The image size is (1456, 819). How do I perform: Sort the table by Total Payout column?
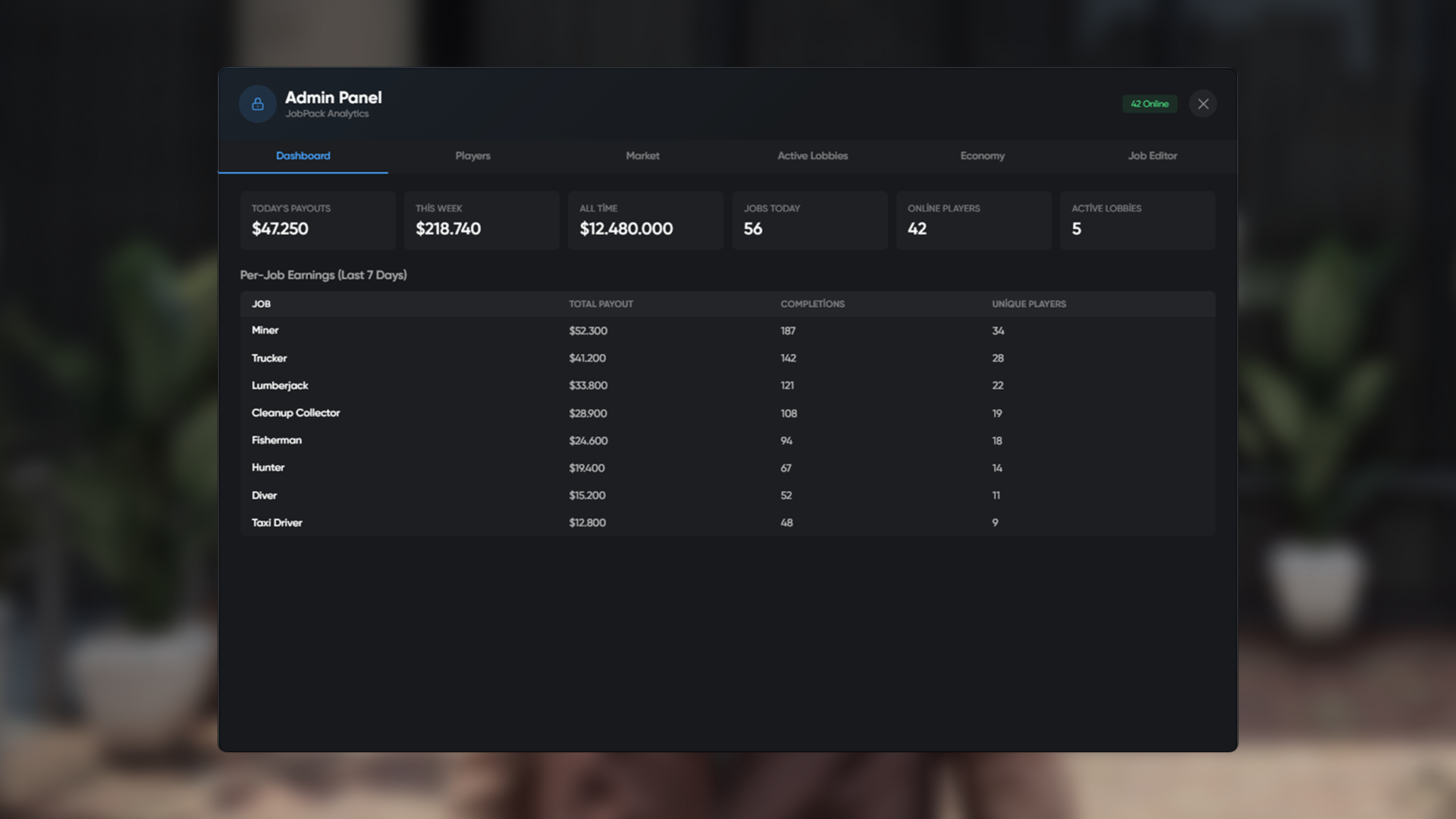pyautogui.click(x=601, y=304)
